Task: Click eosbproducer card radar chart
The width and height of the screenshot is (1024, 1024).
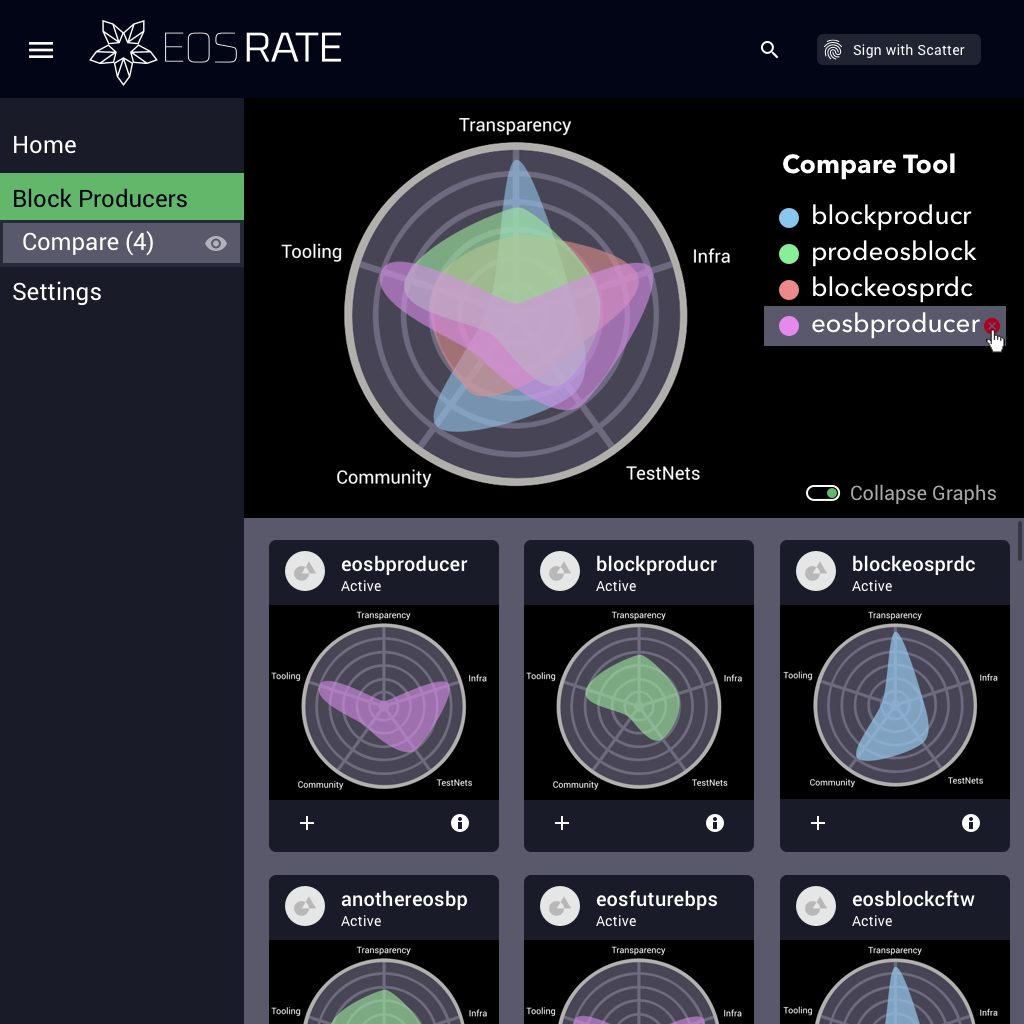Action: [384, 706]
